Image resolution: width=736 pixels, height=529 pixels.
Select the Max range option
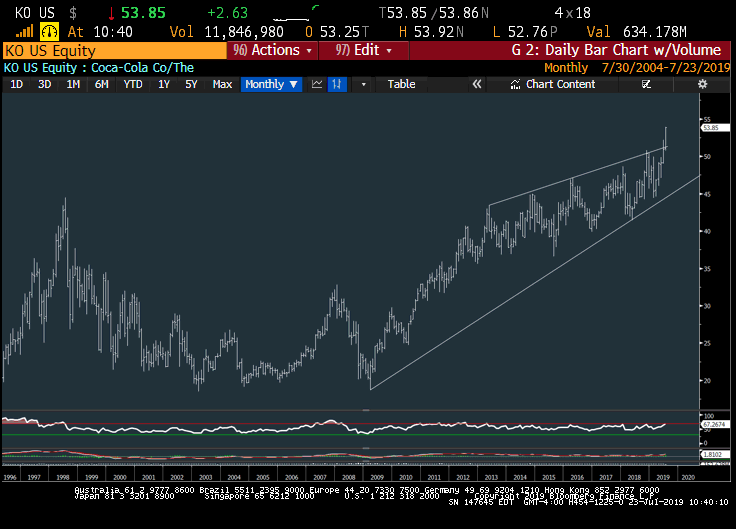coord(222,84)
